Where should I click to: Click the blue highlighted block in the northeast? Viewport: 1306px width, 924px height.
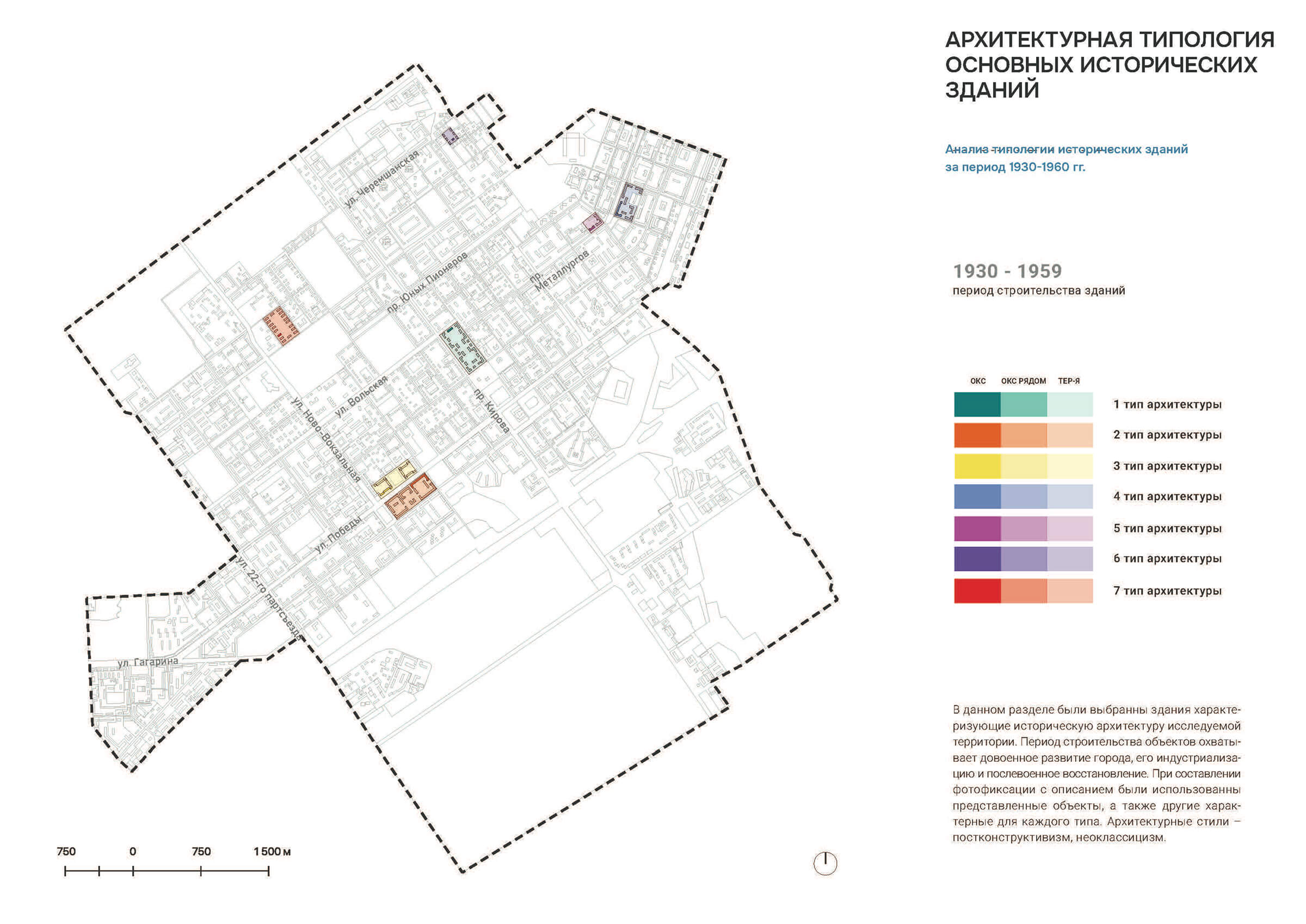tap(629, 201)
